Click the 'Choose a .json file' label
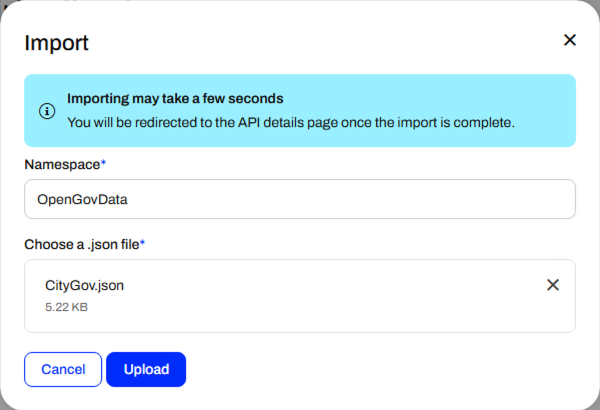600x410 pixels. [x=82, y=244]
